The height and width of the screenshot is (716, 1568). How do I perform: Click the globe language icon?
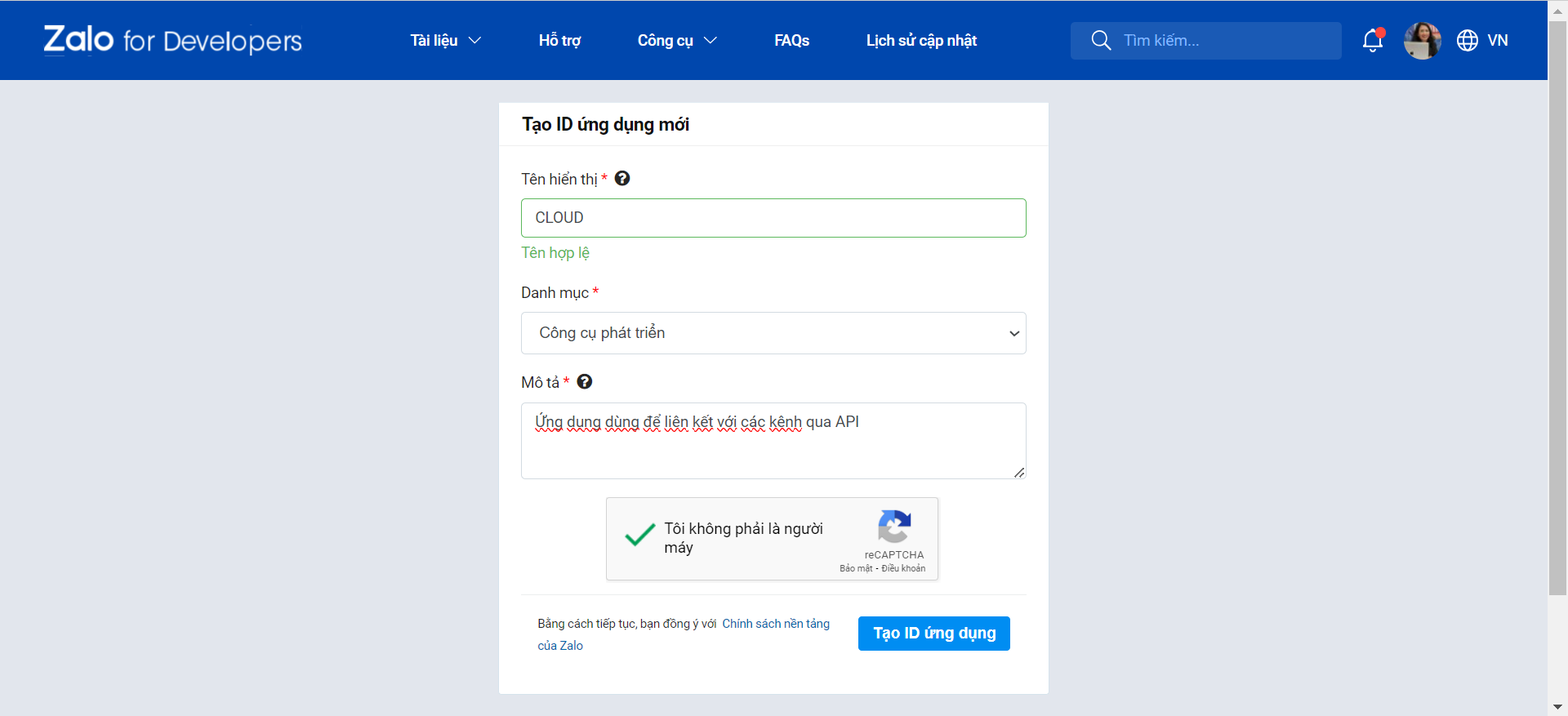1468,40
